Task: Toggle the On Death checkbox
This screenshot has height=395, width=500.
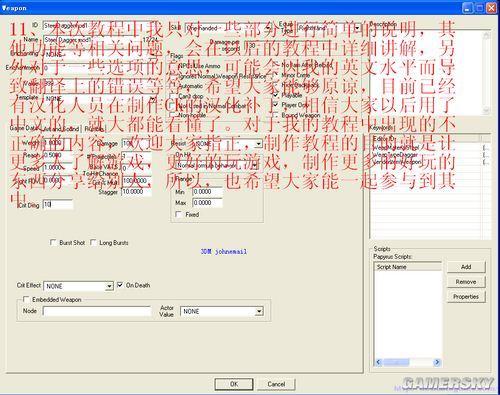Action: point(120,285)
